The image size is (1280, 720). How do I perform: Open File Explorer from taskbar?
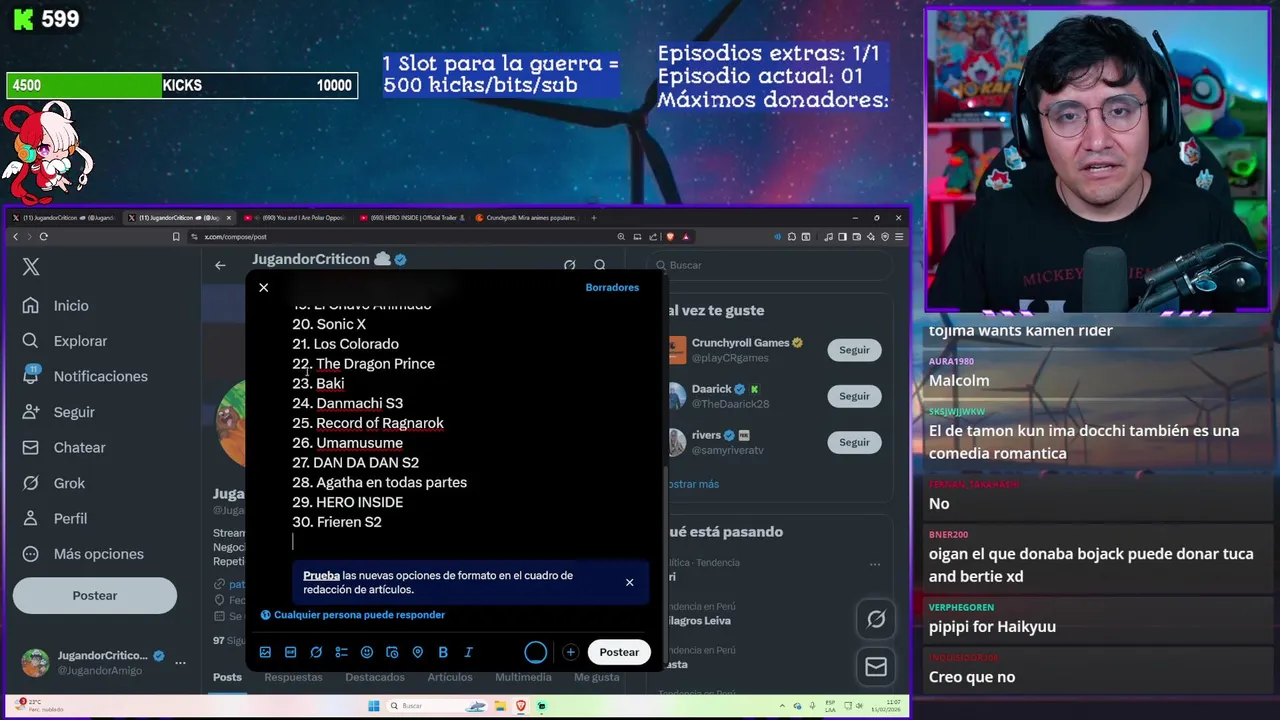(x=500, y=706)
